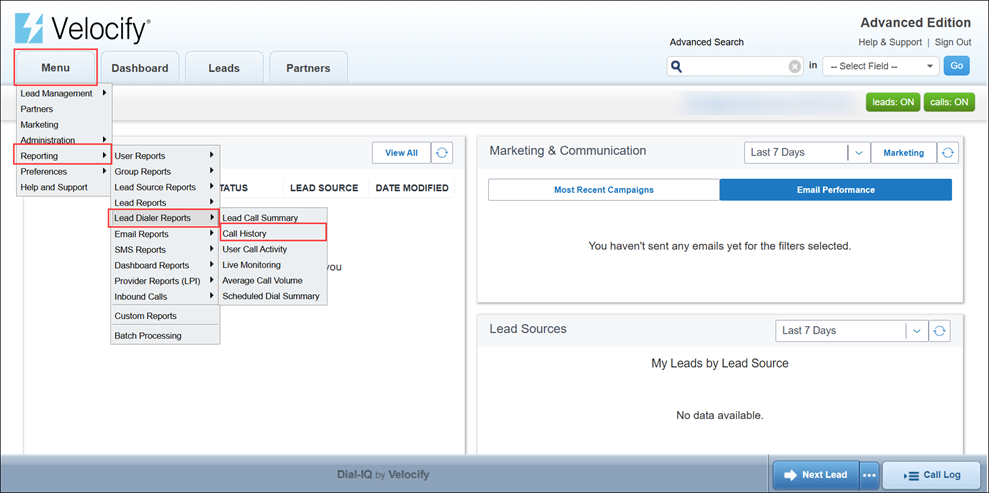Image resolution: width=990 pixels, height=493 pixels.
Task: Click the Velocify lightning bolt logo
Action: 28,28
